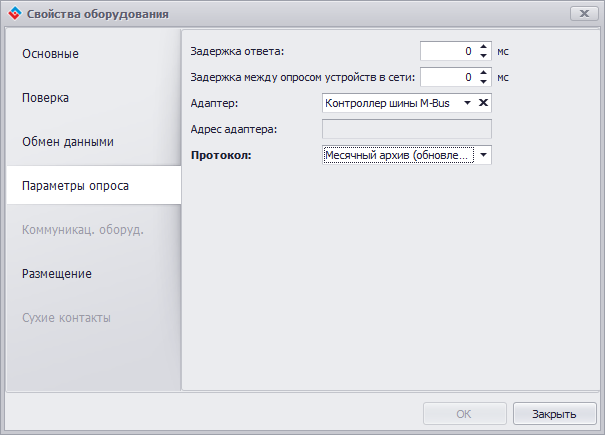Expand the Адаптер dropdown arrow
The width and height of the screenshot is (605, 435).
pyautogui.click(x=466, y=102)
